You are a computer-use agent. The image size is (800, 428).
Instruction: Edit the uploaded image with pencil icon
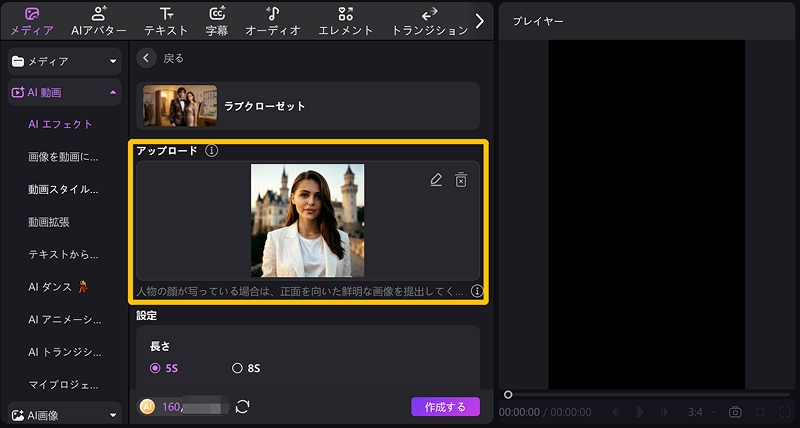click(436, 180)
